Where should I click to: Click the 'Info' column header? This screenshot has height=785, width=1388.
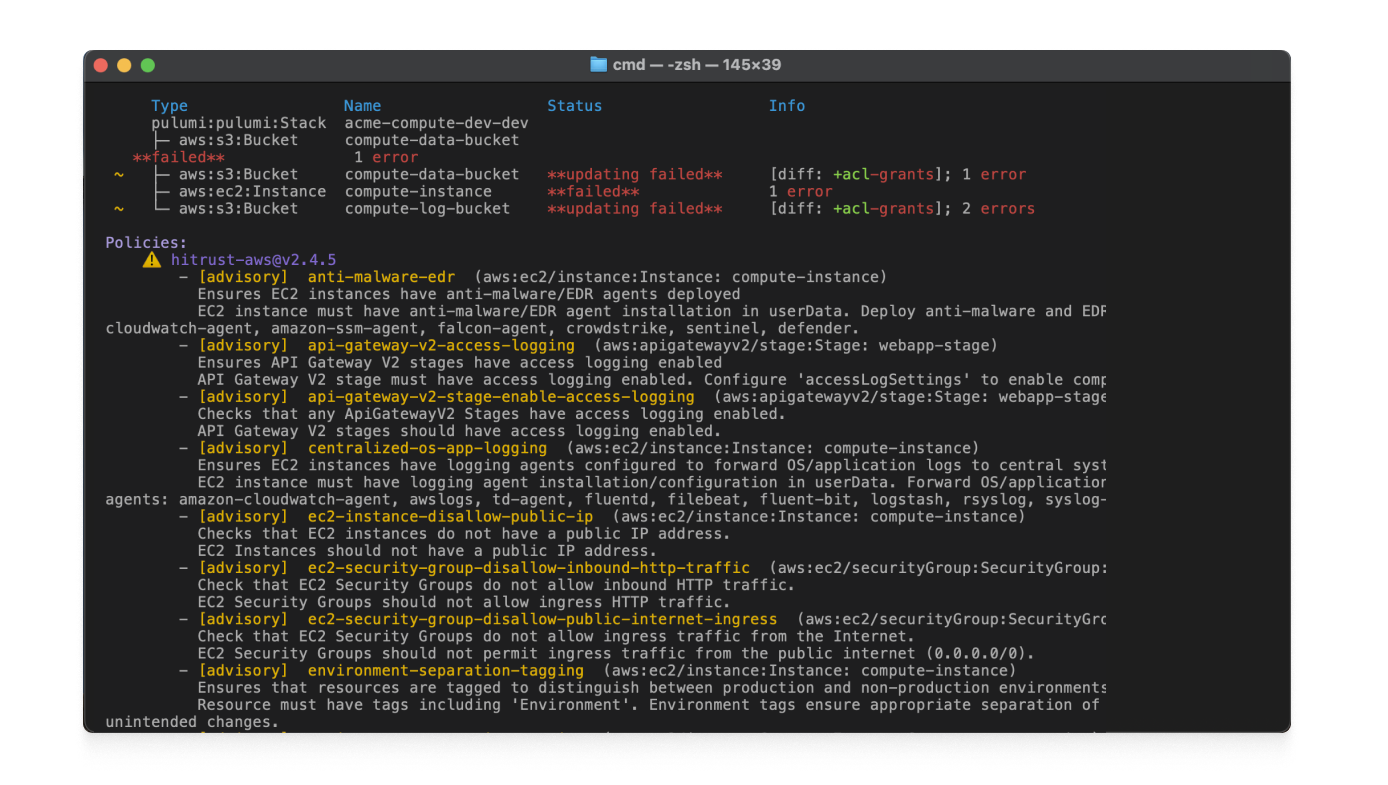(x=786, y=106)
